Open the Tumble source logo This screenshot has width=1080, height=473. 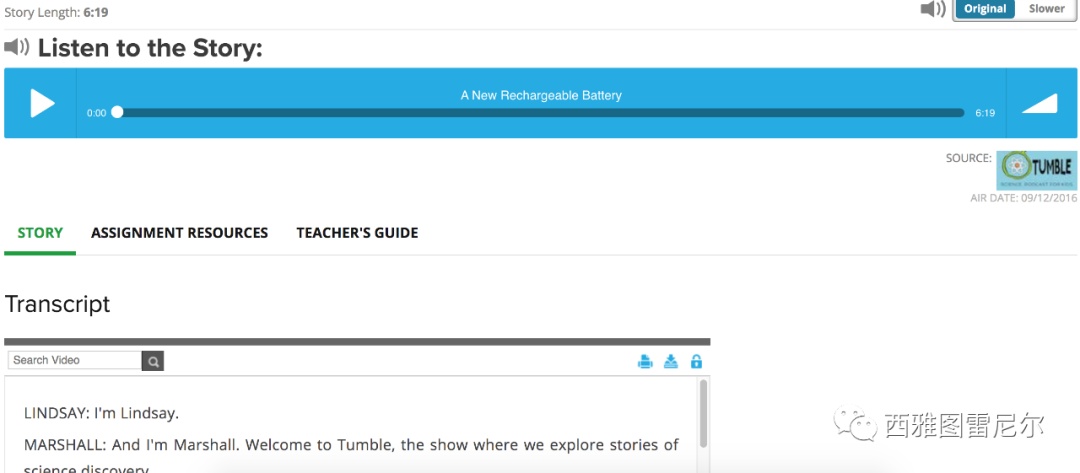click(x=1036, y=170)
